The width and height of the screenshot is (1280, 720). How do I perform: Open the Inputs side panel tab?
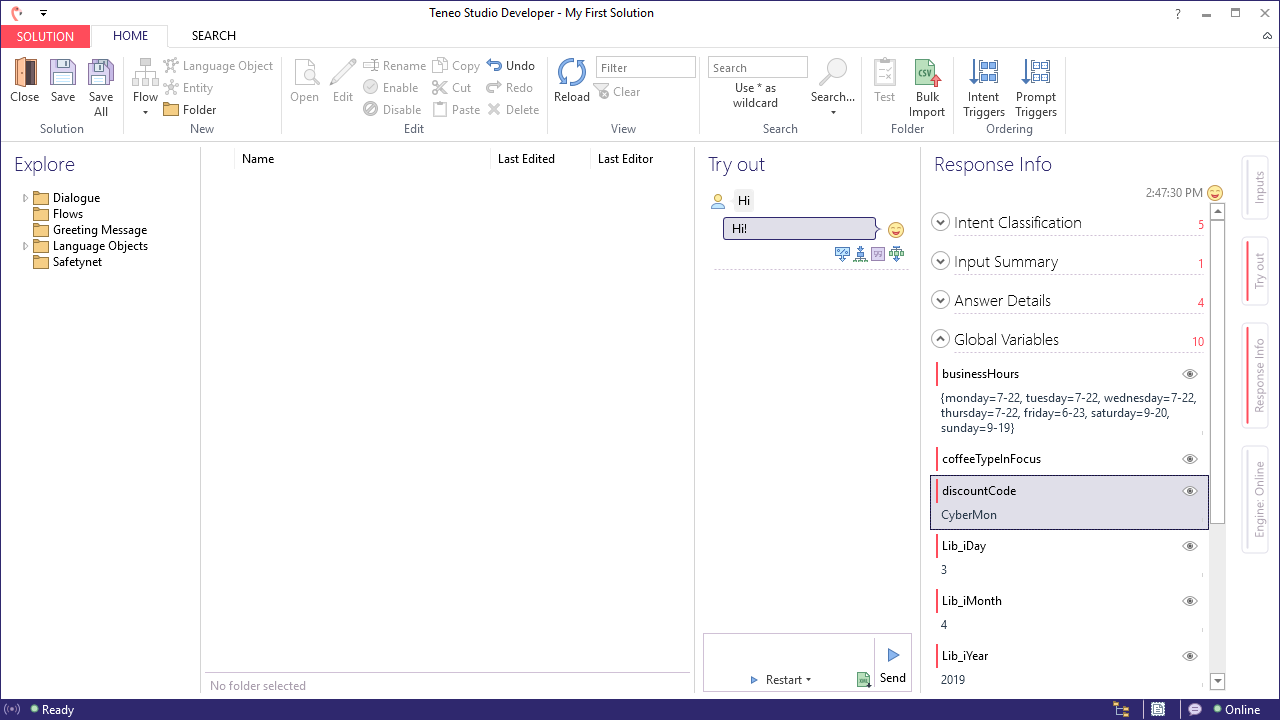point(1255,187)
